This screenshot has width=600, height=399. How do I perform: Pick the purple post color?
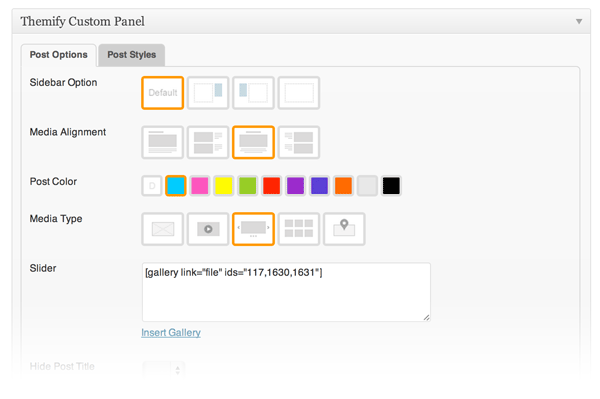click(x=295, y=186)
